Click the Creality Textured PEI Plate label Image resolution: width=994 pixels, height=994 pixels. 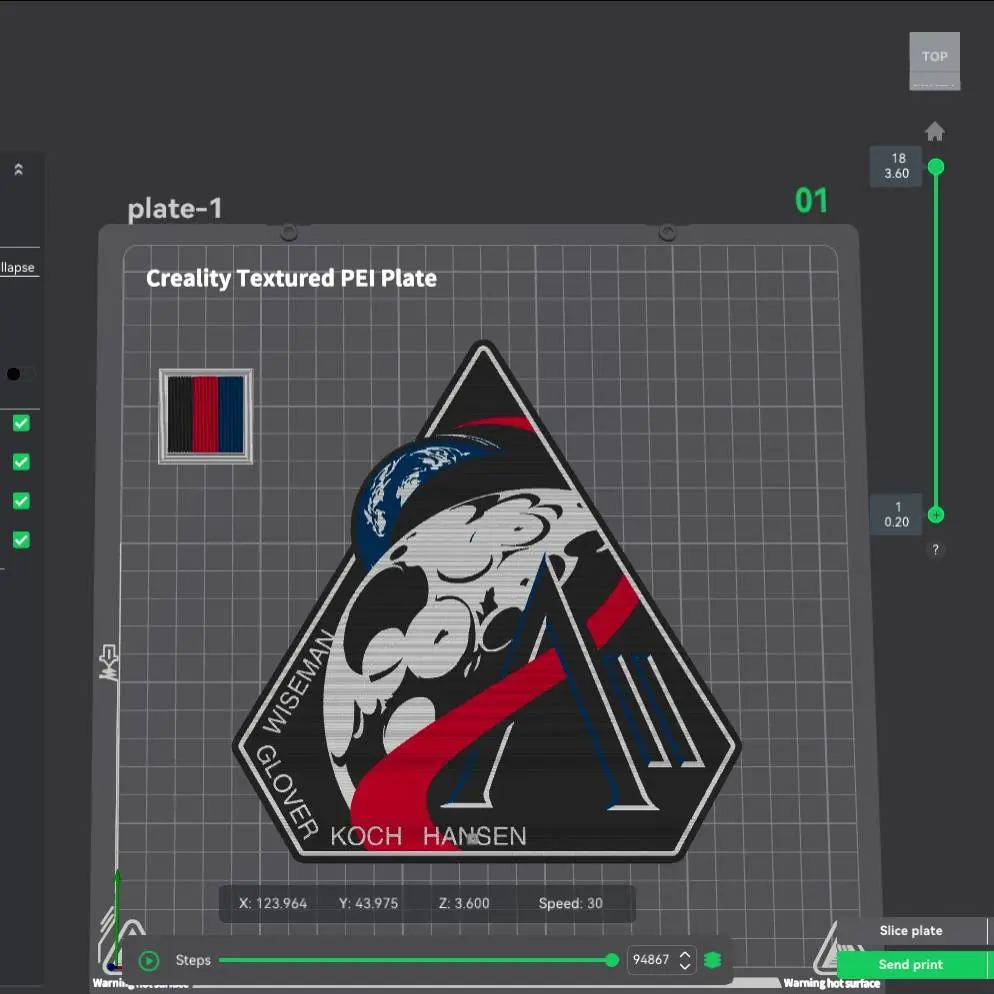(x=291, y=278)
